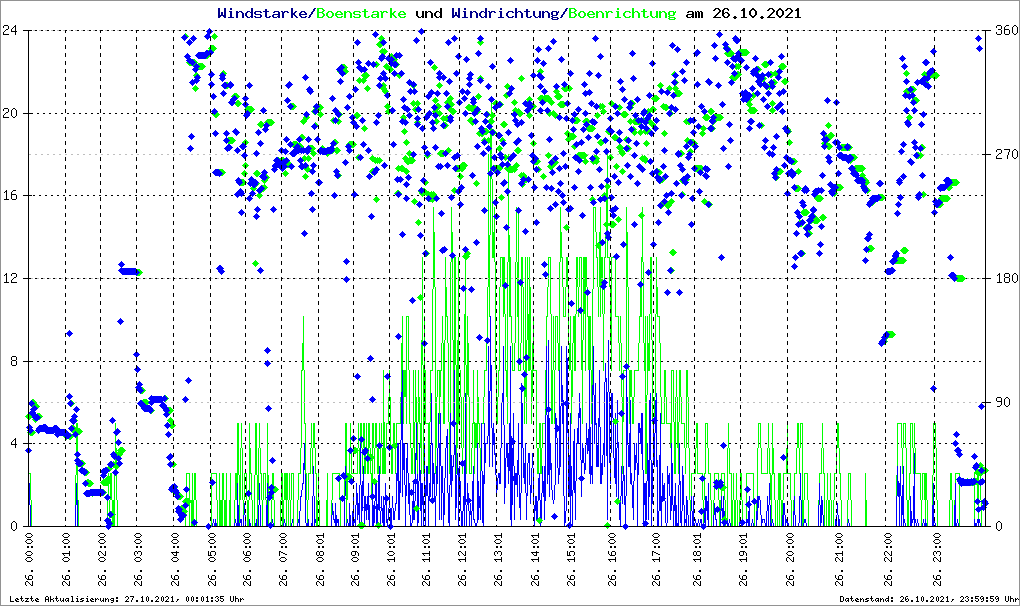Click the time label '26. 16:00'
1020x606 pixels.
pyautogui.click(x=611, y=559)
